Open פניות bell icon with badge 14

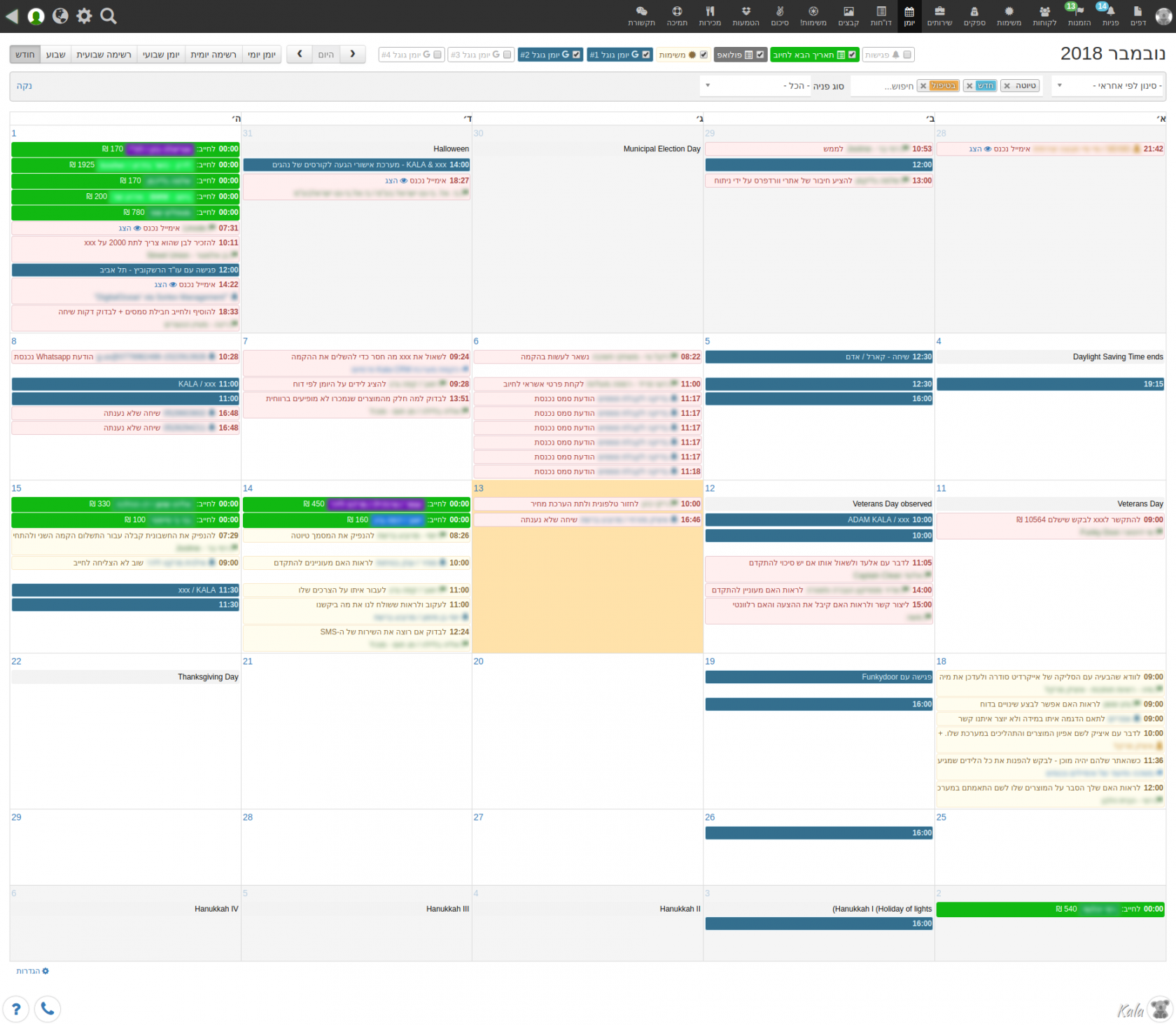(x=1110, y=15)
